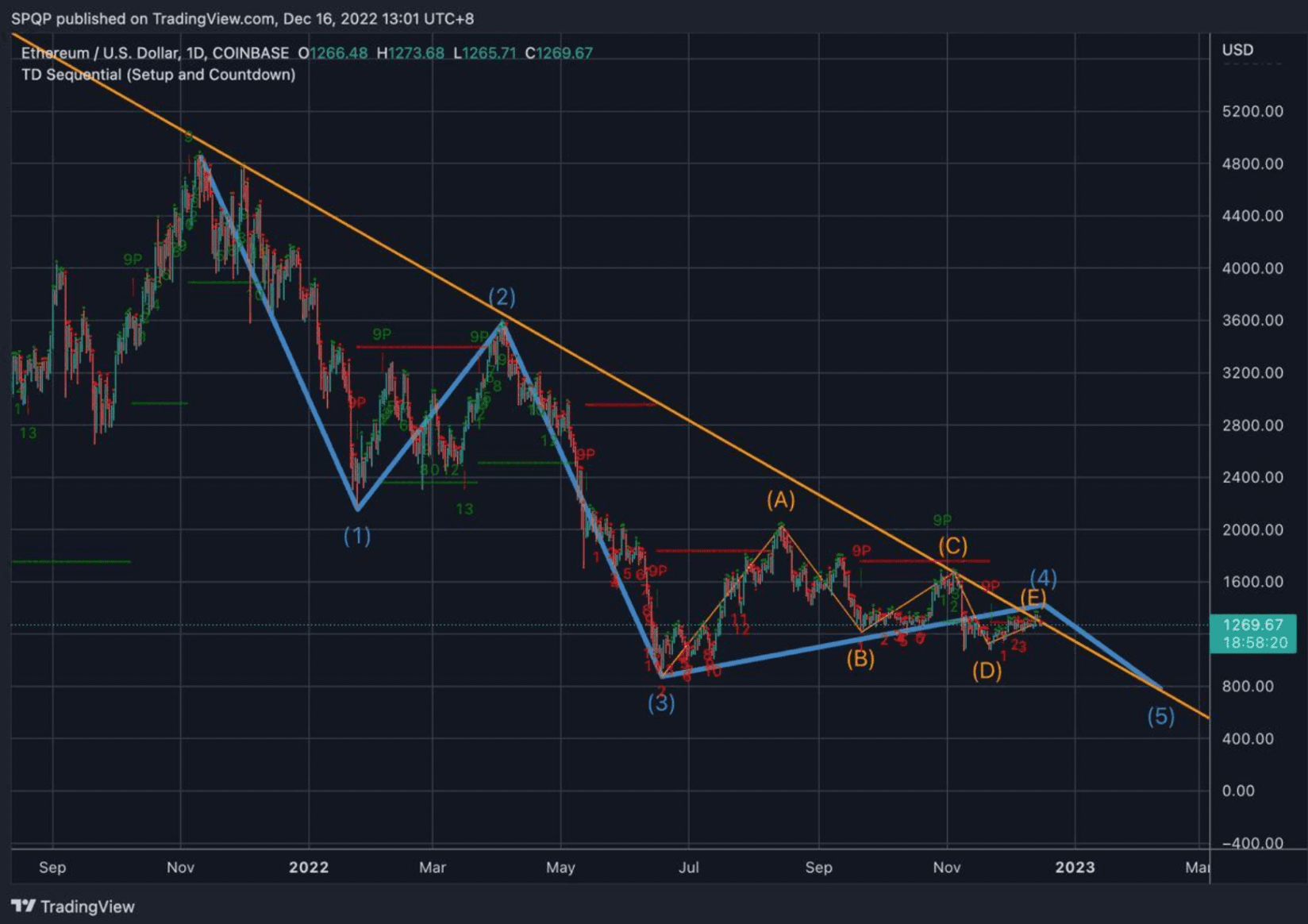
Task: Click the 4800.00 price axis label
Action: [x=1252, y=164]
